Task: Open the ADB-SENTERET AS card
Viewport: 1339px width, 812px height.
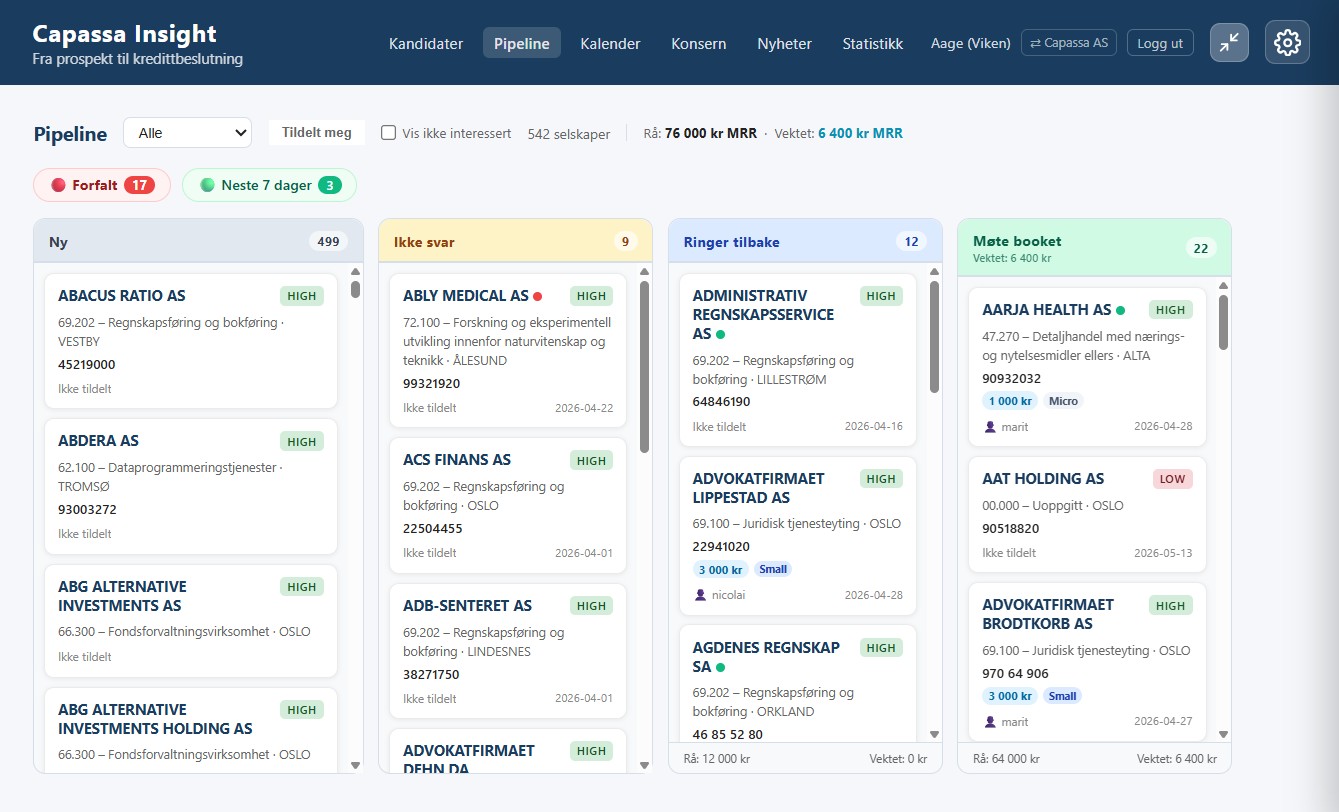Action: click(x=508, y=651)
